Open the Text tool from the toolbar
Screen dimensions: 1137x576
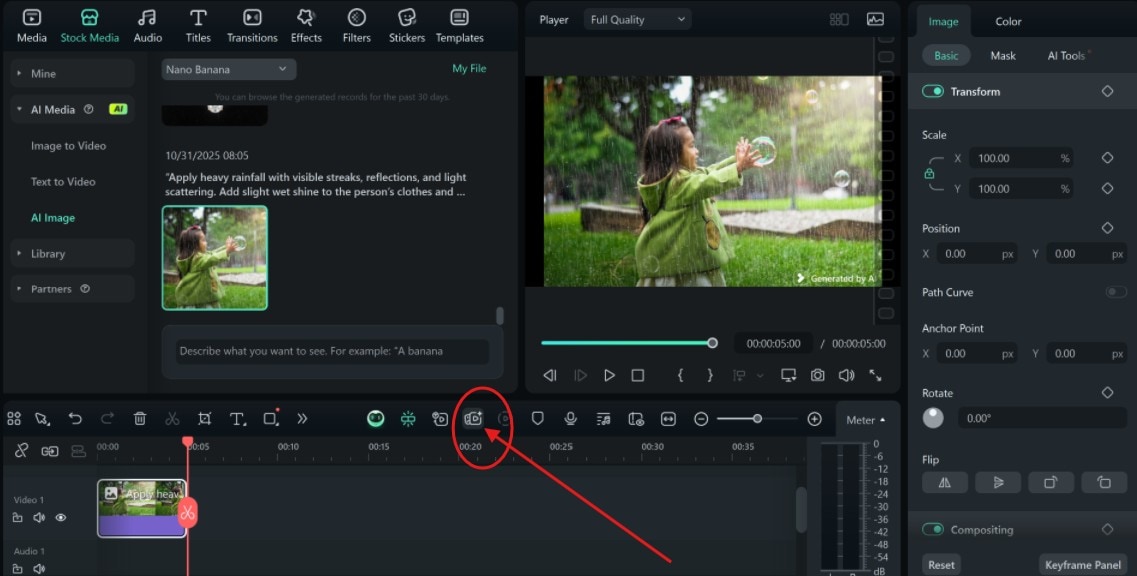[x=237, y=419]
